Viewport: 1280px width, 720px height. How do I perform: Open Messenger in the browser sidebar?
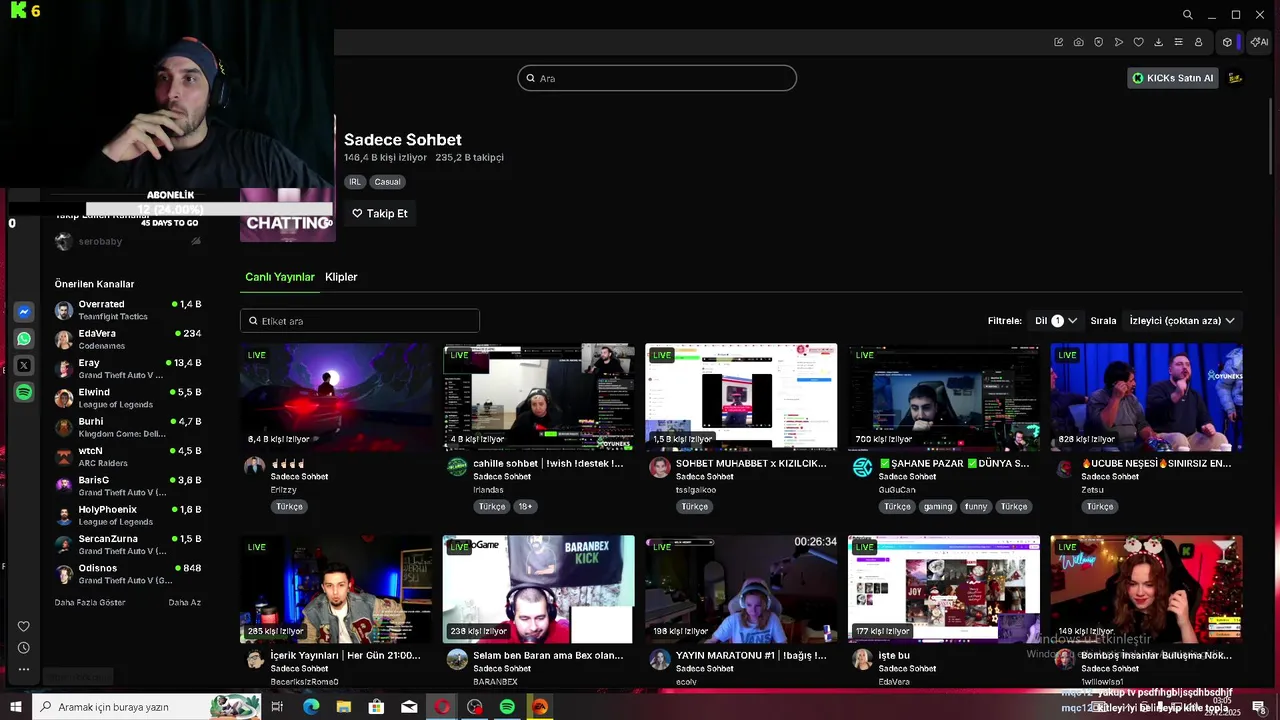click(x=24, y=312)
